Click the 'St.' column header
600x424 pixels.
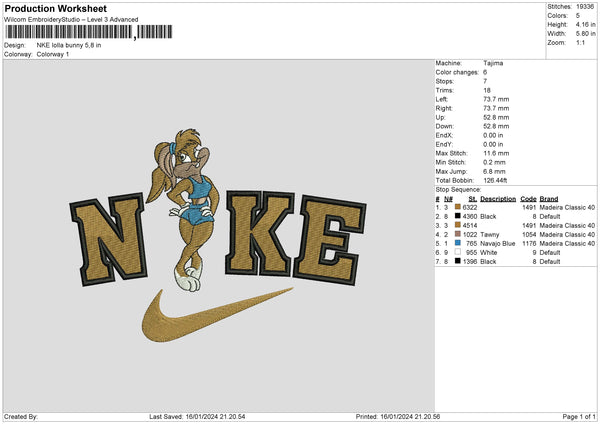tap(473, 199)
